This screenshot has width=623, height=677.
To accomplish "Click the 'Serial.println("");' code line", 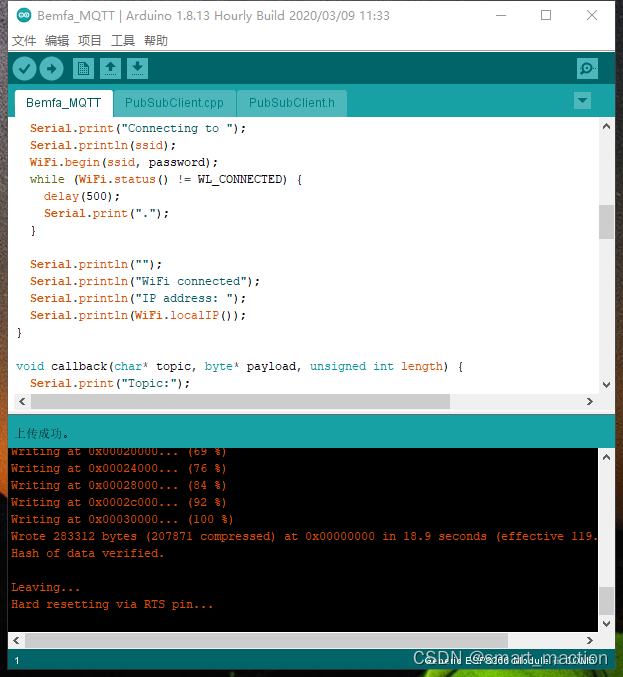I will (x=96, y=264).
